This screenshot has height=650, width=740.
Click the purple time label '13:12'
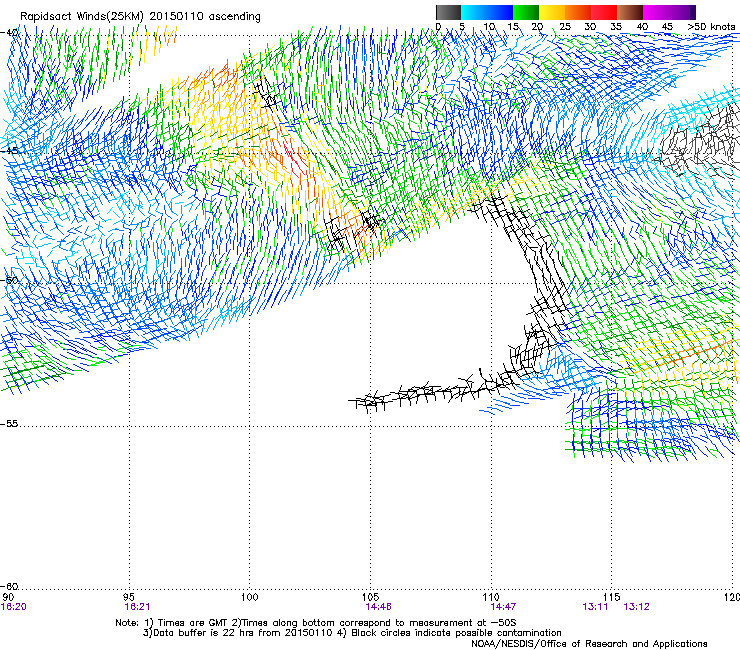point(636,607)
